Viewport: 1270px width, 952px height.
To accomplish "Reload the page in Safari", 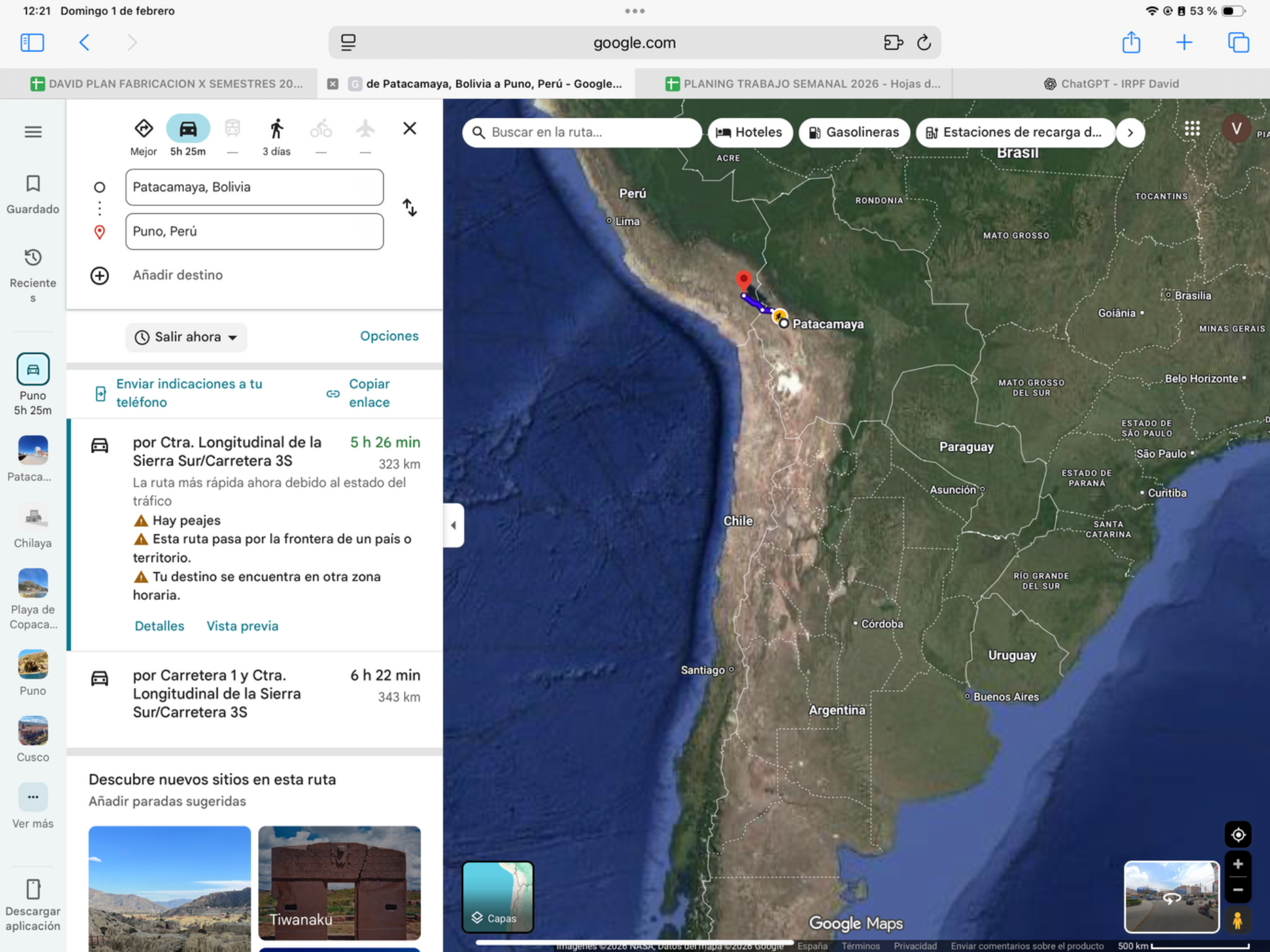I will 924,43.
